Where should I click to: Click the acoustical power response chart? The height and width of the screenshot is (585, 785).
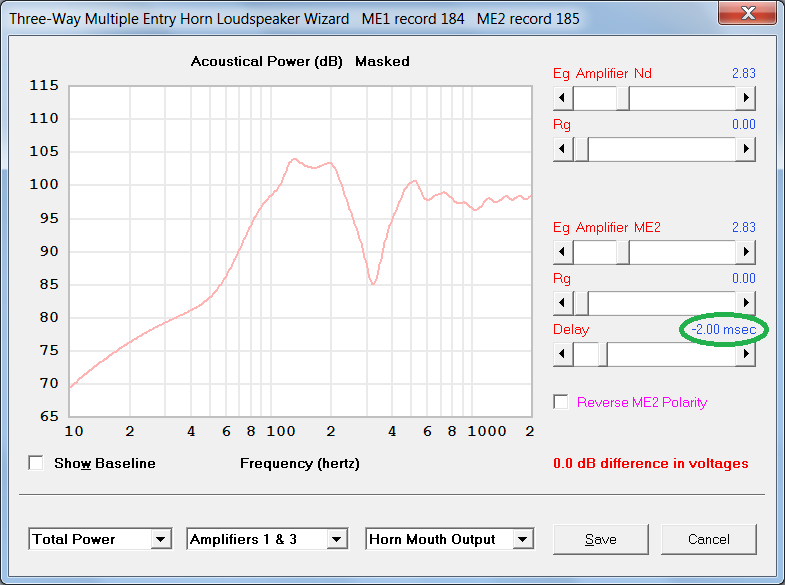300,251
